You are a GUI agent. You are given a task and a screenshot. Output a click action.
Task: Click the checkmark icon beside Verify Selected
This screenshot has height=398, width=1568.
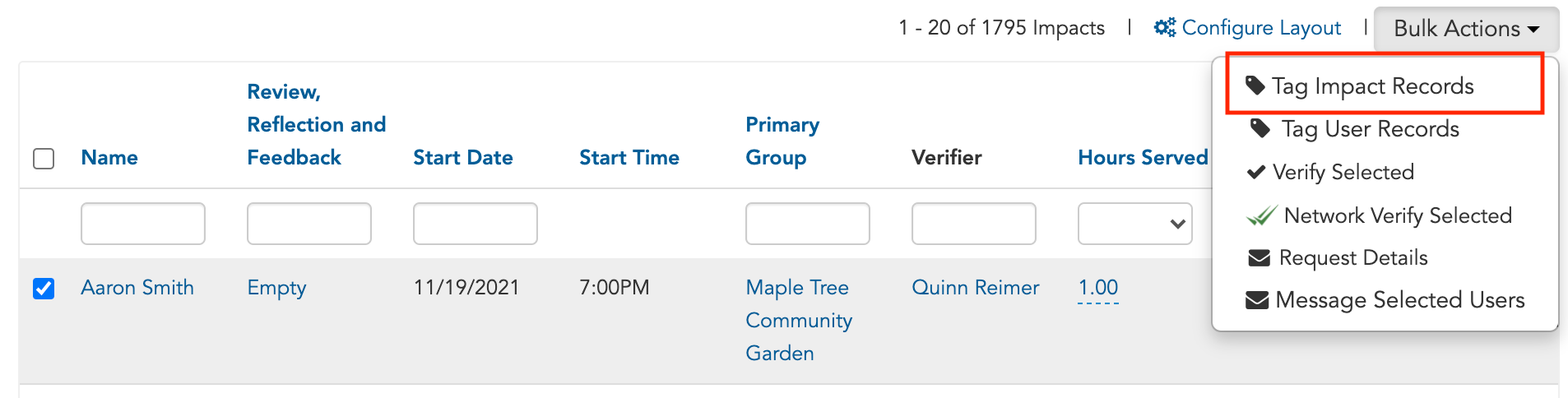(x=1256, y=172)
